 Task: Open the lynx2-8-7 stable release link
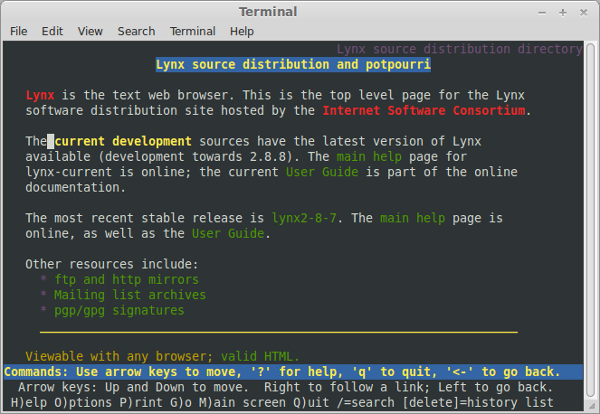(304, 218)
